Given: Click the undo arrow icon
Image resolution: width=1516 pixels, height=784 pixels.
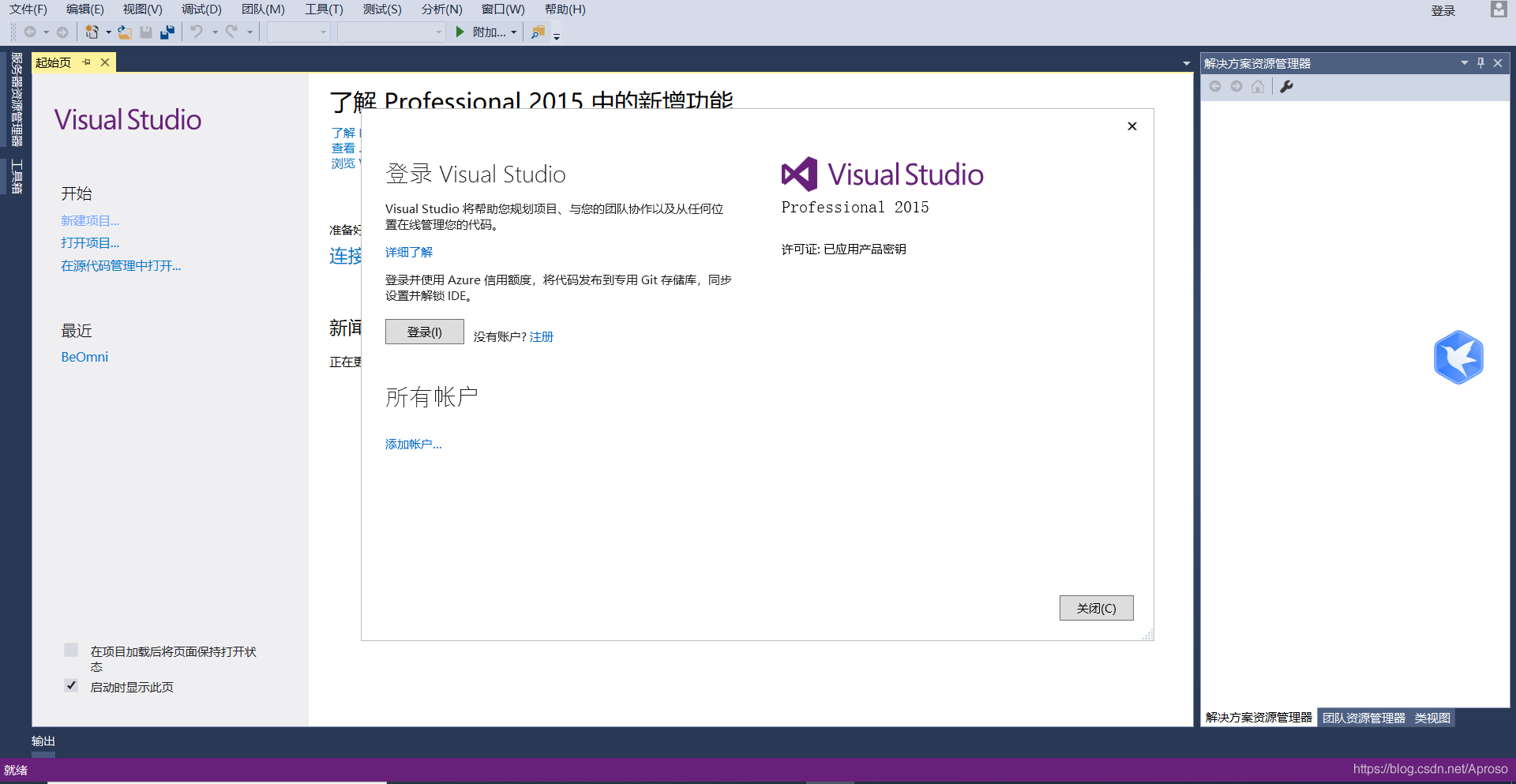Looking at the screenshot, I should pos(197,32).
